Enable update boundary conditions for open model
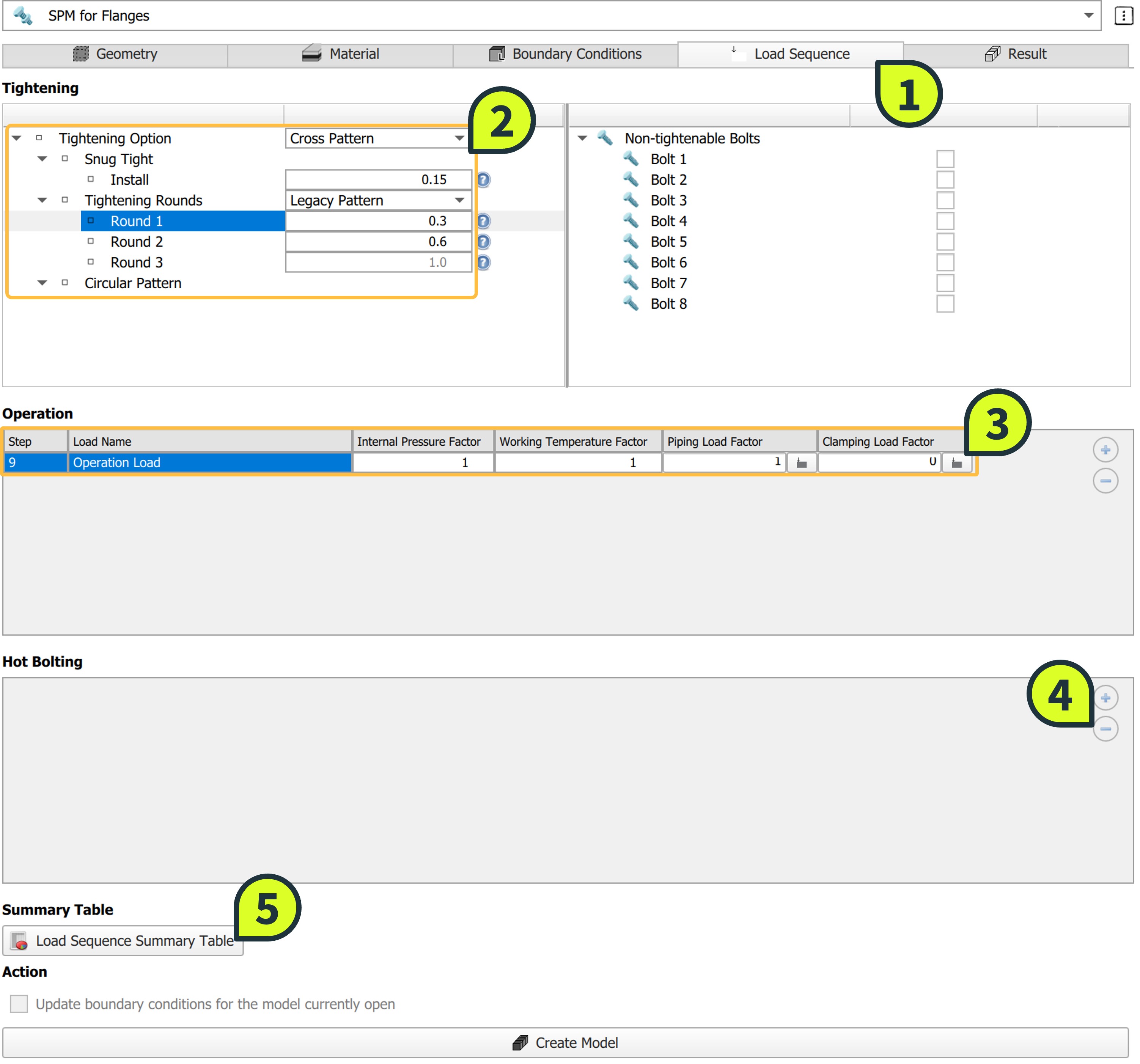 pos(19,1004)
